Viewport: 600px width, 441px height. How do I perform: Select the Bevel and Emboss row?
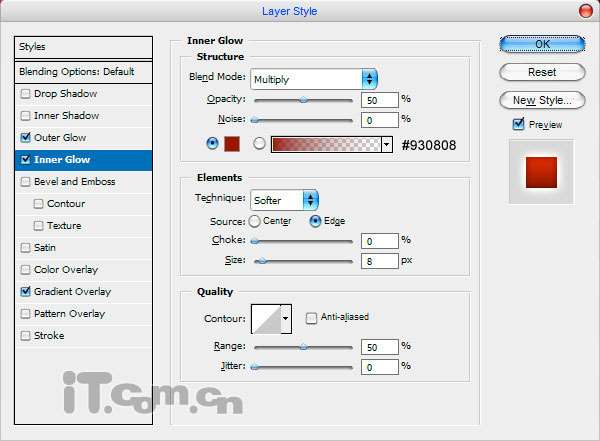click(x=83, y=181)
